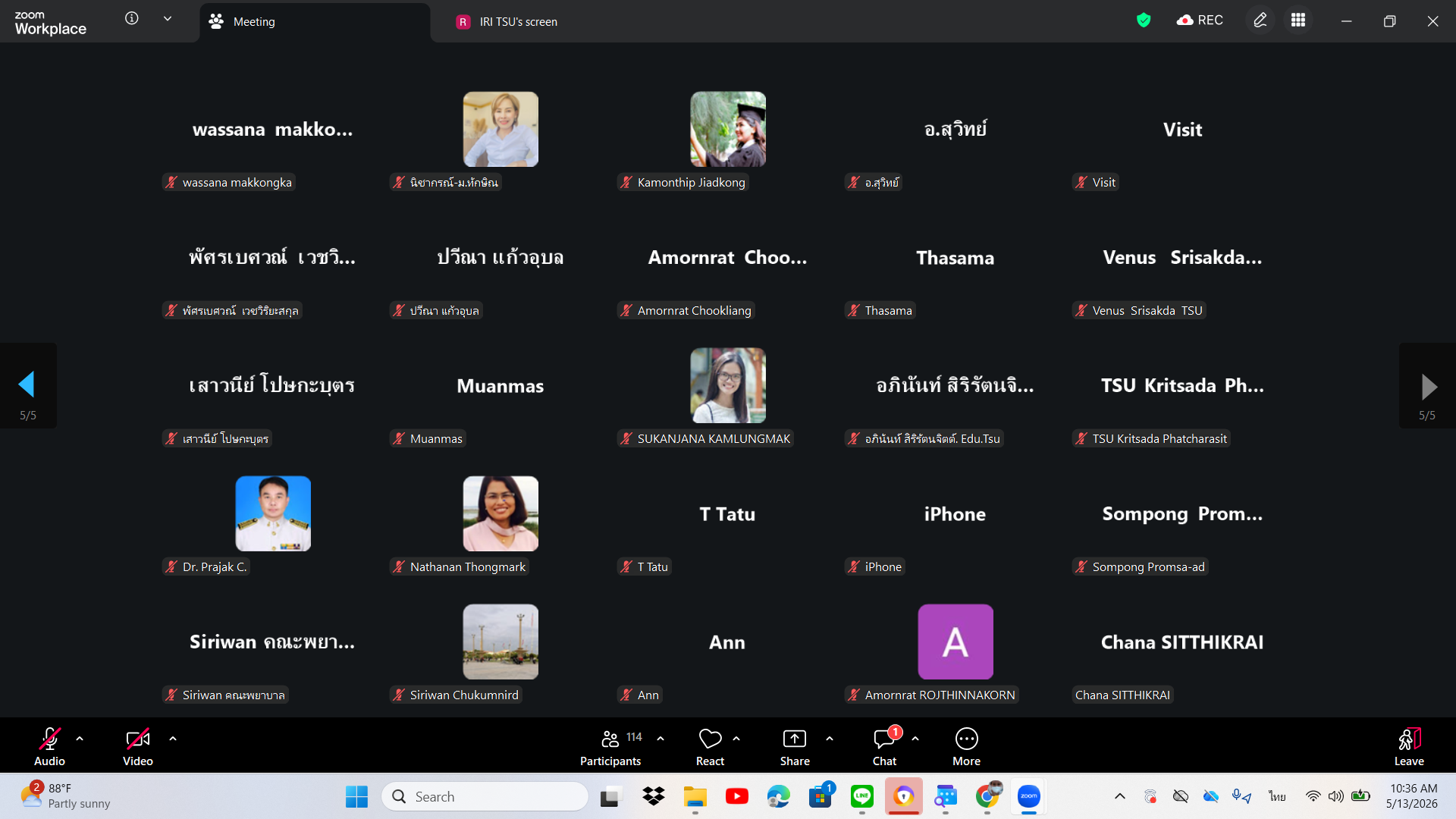Click Leave meeting button
1456x819 pixels.
pos(1409,746)
